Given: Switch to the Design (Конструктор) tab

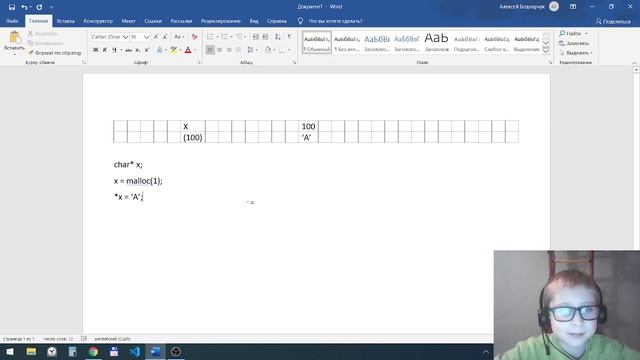Looking at the screenshot, I should tap(98, 21).
